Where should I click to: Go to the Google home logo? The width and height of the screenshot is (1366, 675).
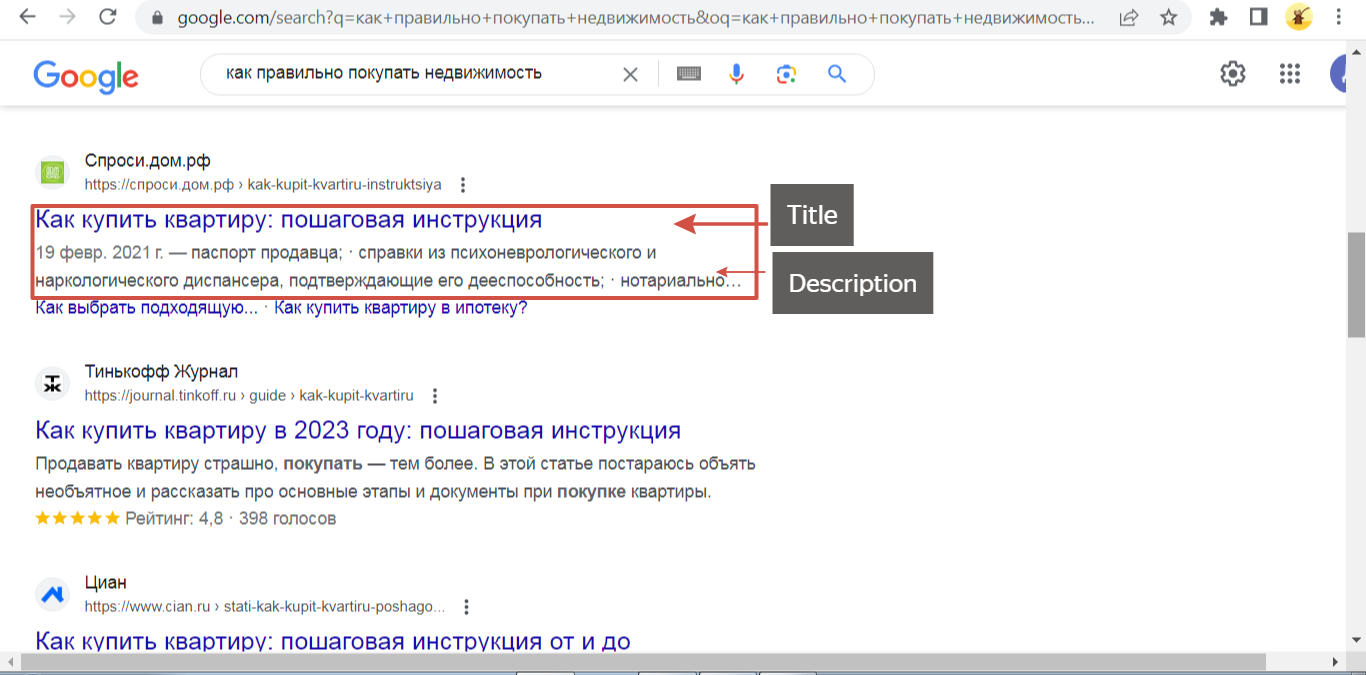click(86, 75)
